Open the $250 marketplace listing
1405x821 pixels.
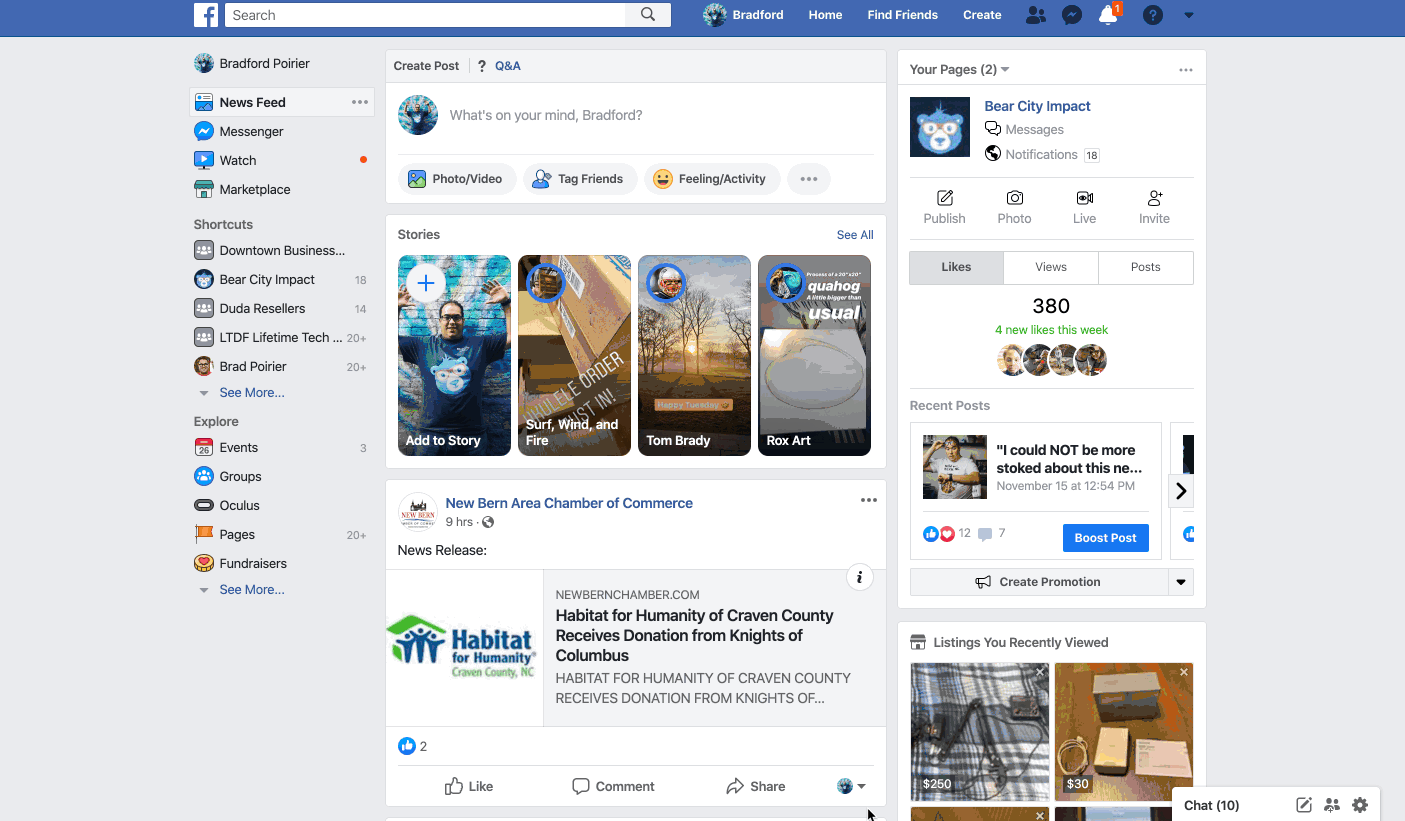(x=980, y=732)
